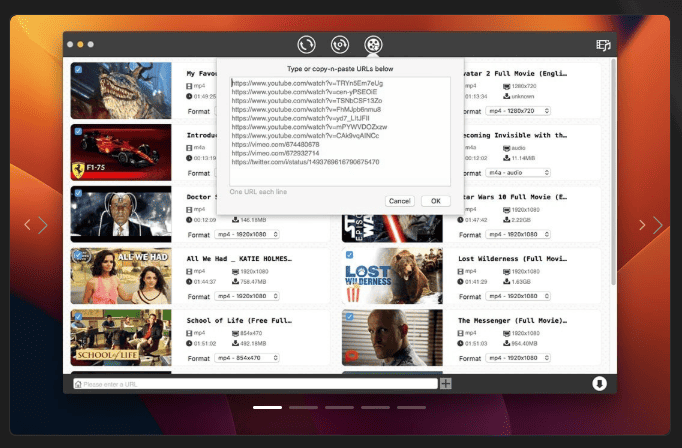
Task: Toggle the Lost Wilderness checkbox
Action: [350, 255]
